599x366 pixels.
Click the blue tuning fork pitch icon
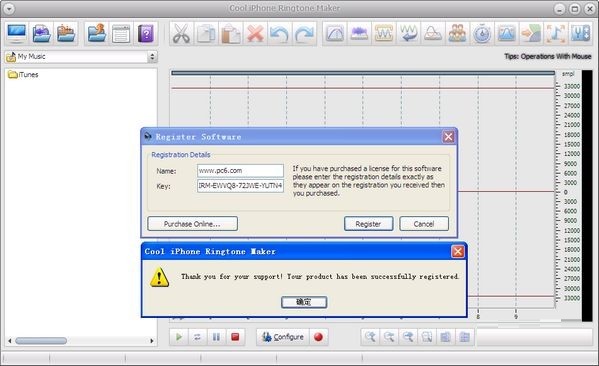click(580, 34)
